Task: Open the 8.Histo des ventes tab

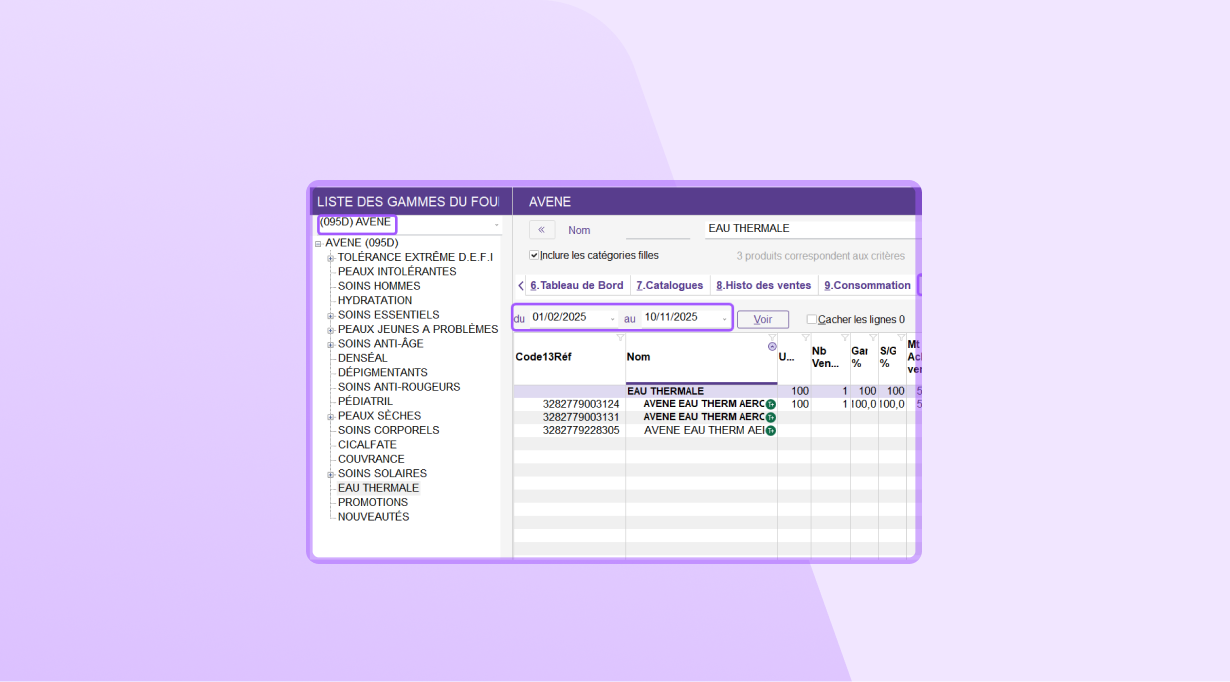Action: pyautogui.click(x=764, y=286)
